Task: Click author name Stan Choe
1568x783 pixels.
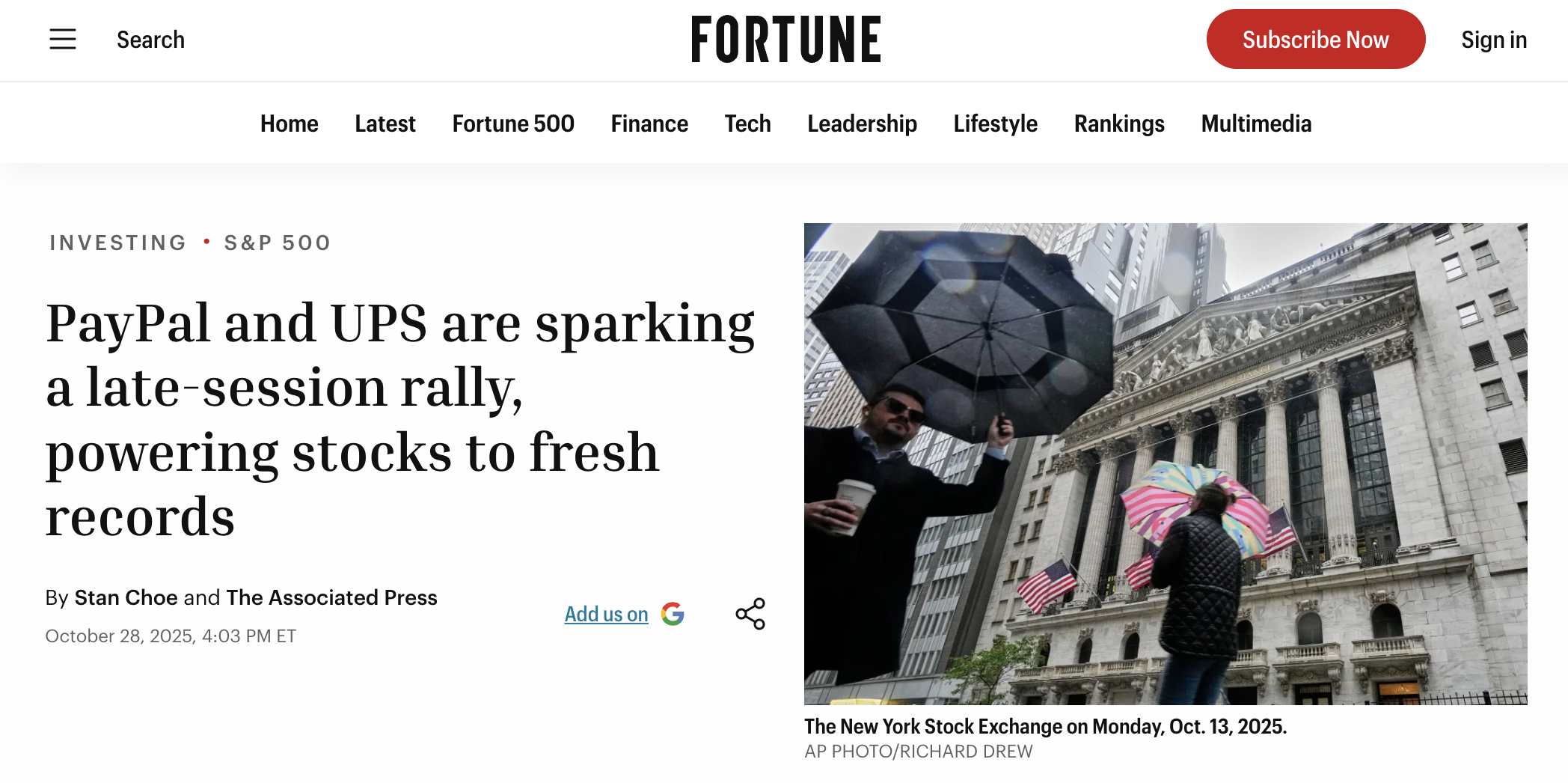Action: 126,597
